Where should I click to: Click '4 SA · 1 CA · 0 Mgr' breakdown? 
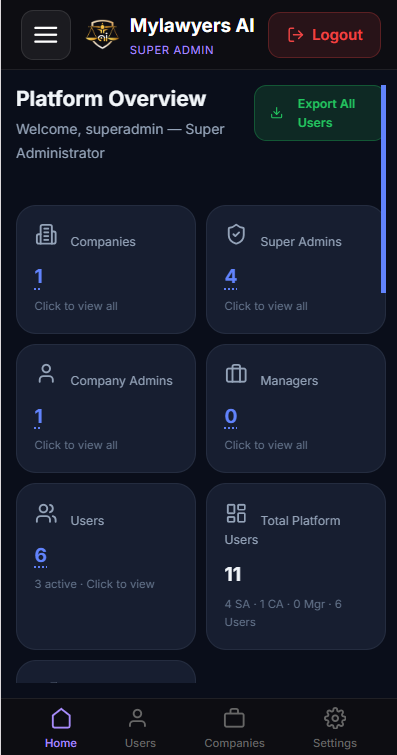pyautogui.click(x=283, y=613)
